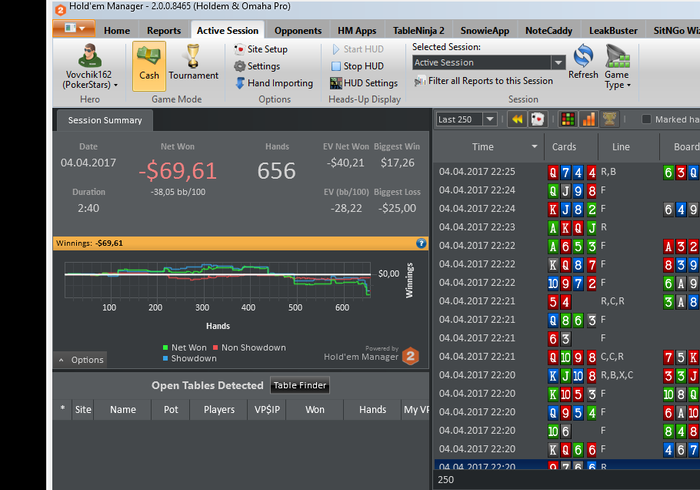This screenshot has height=490, width=700.
Task: Open the NoteCaddy tab
Action: tap(549, 31)
